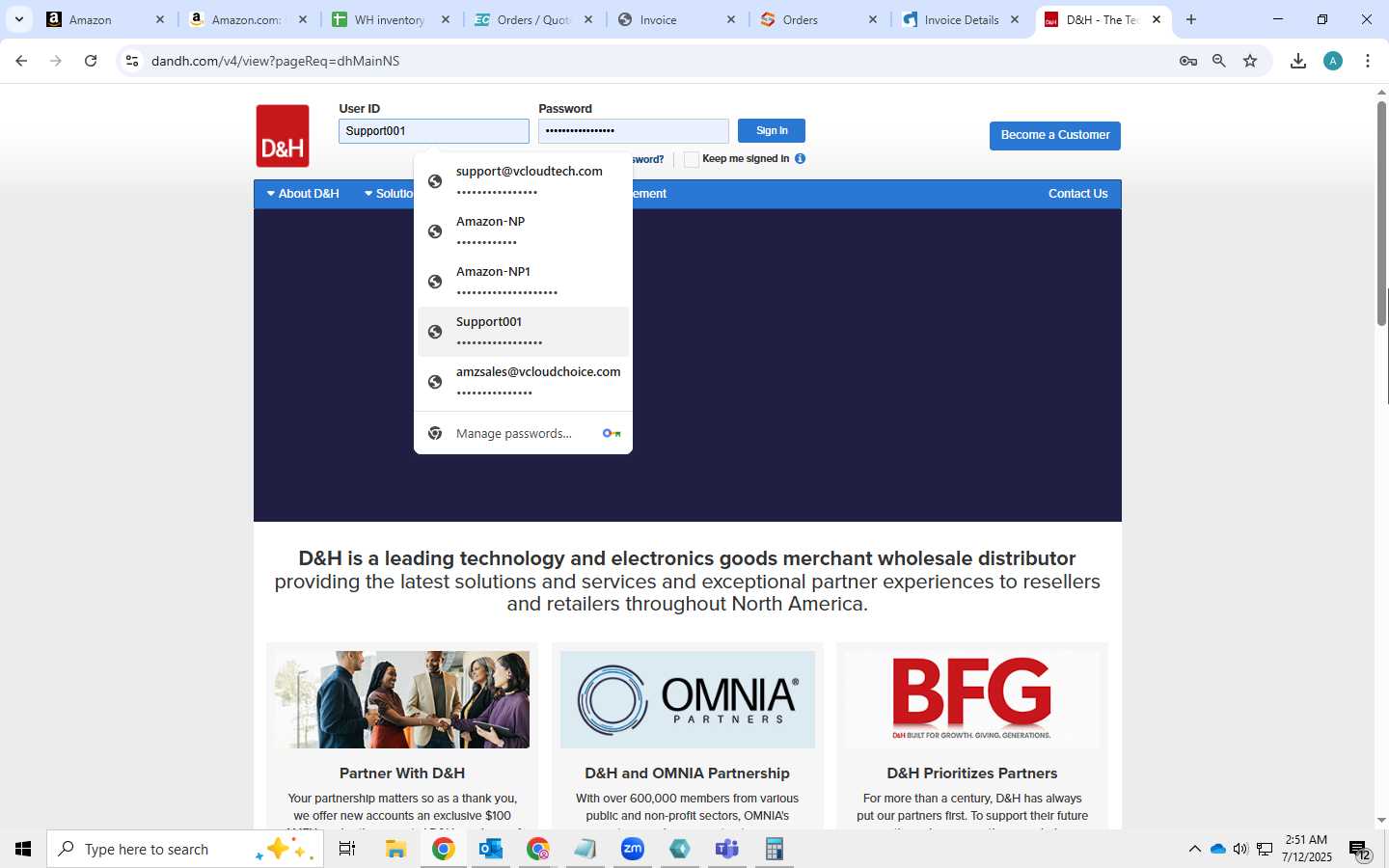Viewport: 1389px width, 868px height.
Task: Open notification center icon
Action: 1360,850
